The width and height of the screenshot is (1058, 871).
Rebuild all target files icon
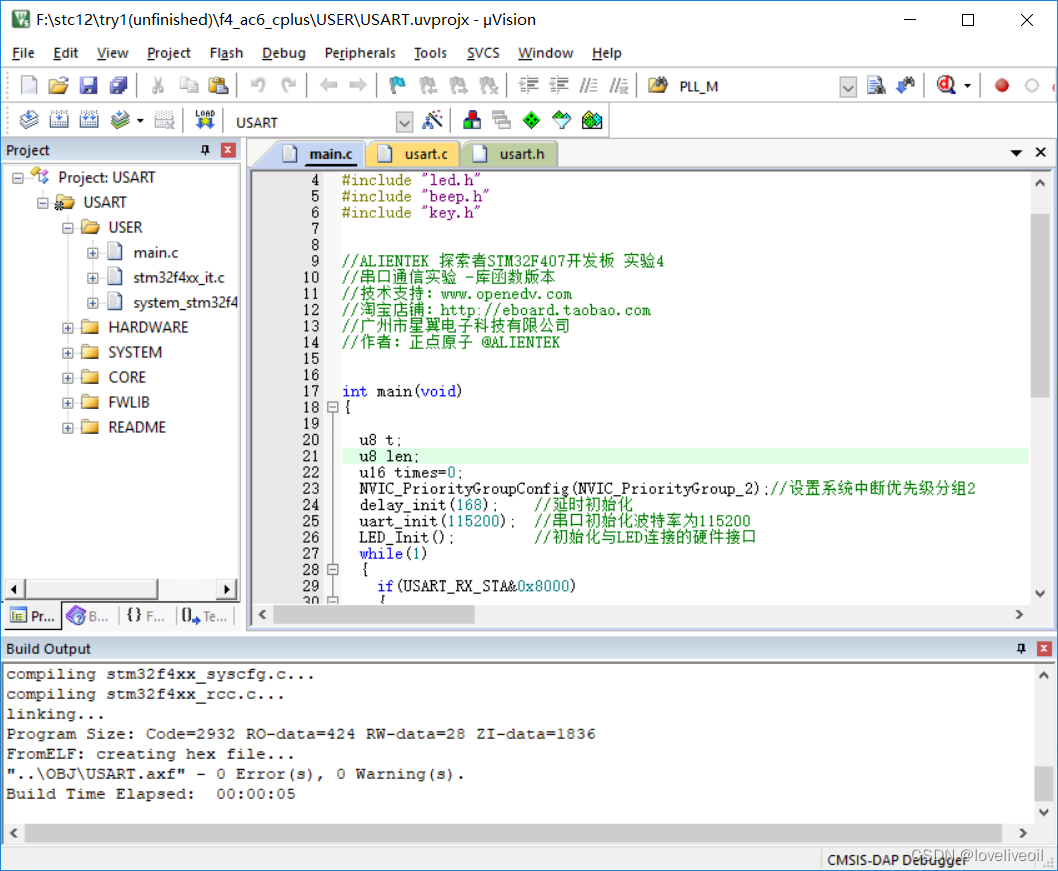[89, 120]
